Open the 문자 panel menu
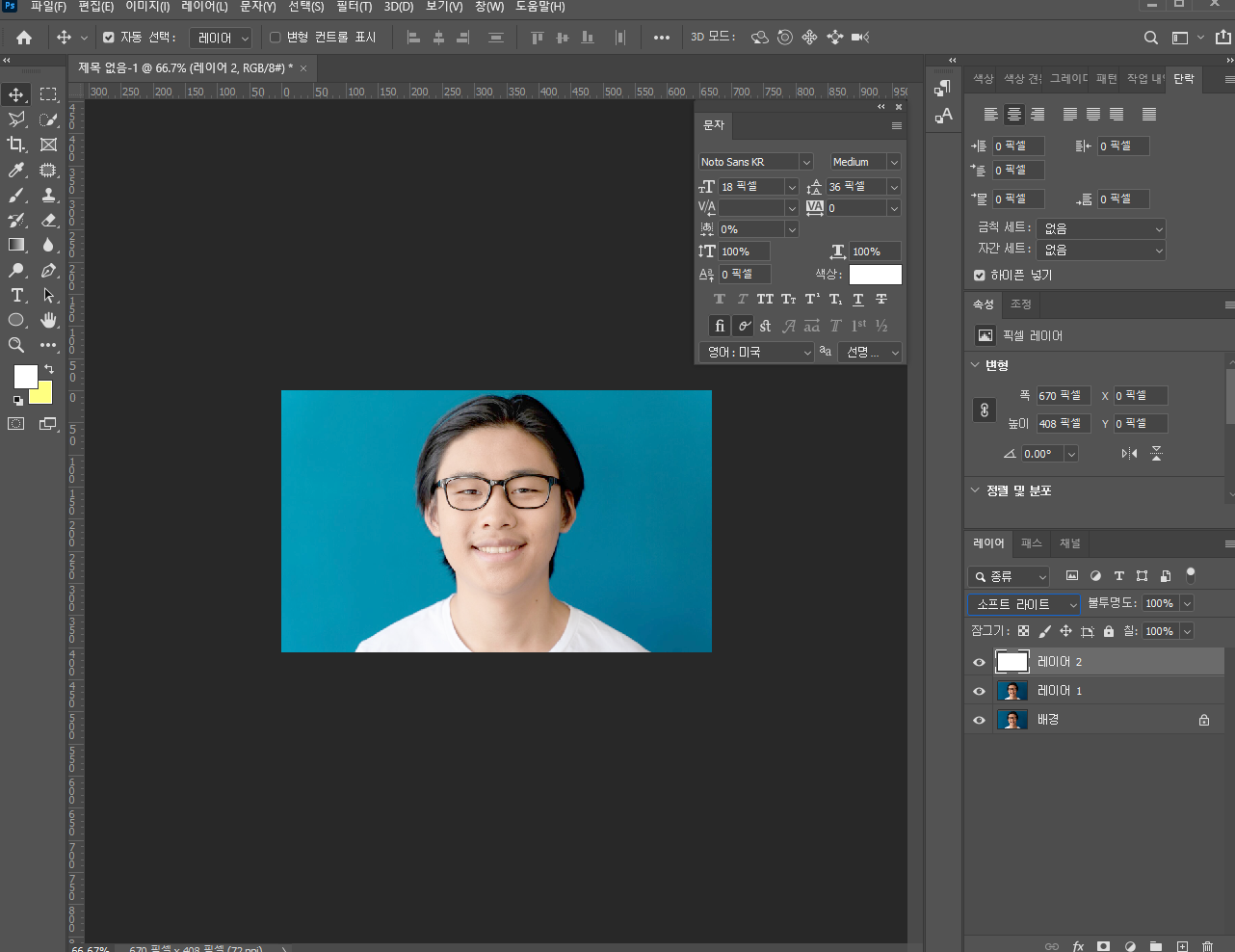The height and width of the screenshot is (952, 1235). (x=897, y=125)
